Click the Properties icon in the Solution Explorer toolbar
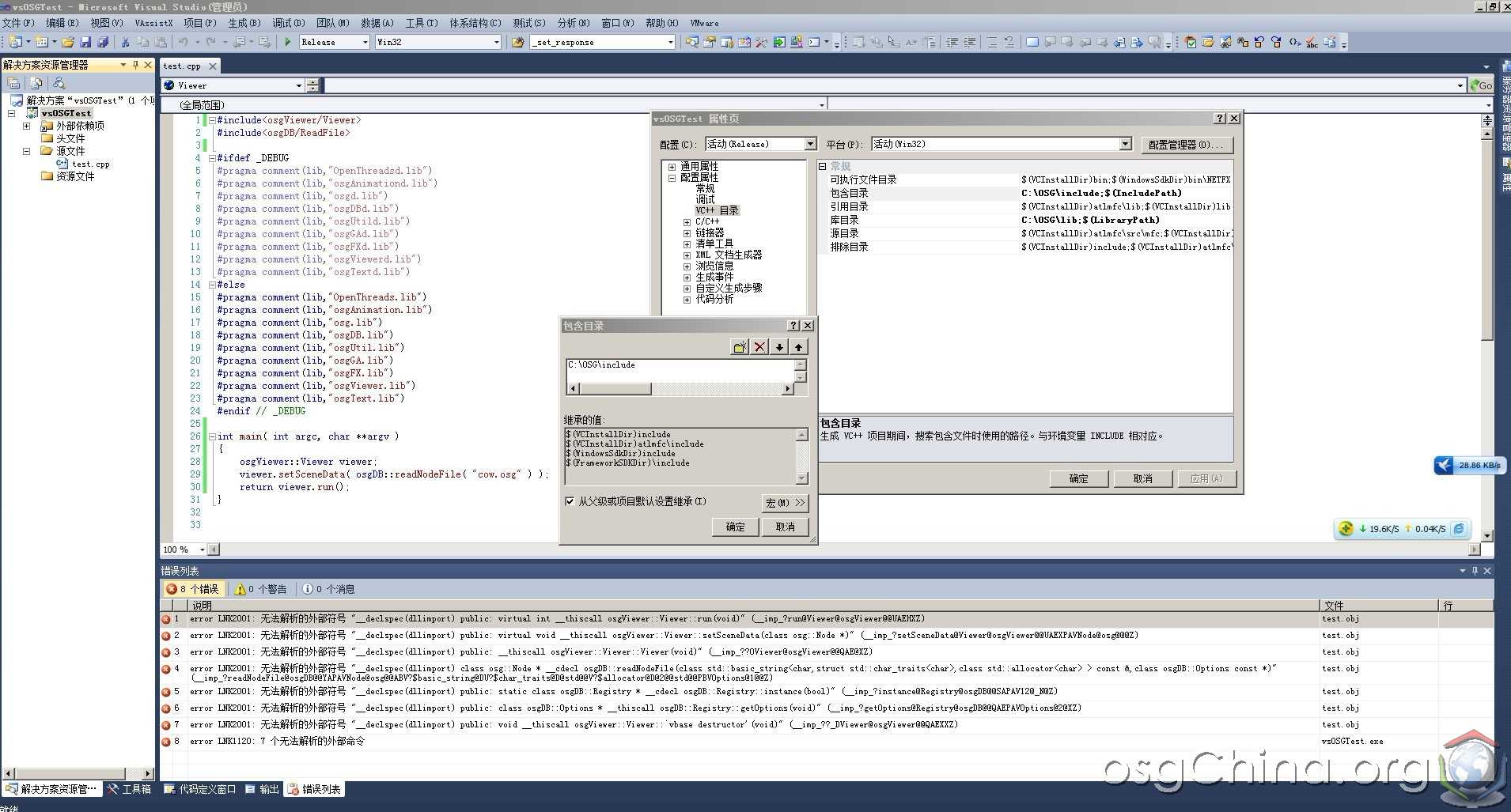The width and height of the screenshot is (1511, 812). coord(13,83)
